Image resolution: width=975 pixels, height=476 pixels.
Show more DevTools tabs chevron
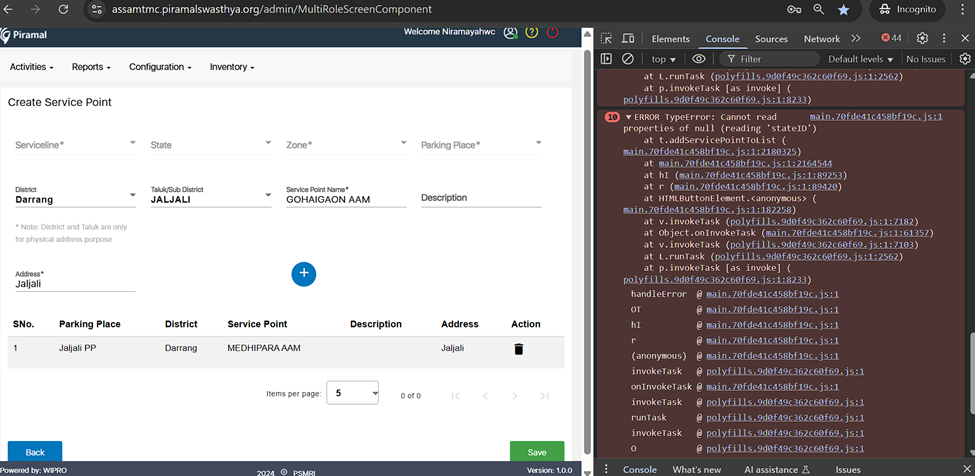click(x=856, y=39)
